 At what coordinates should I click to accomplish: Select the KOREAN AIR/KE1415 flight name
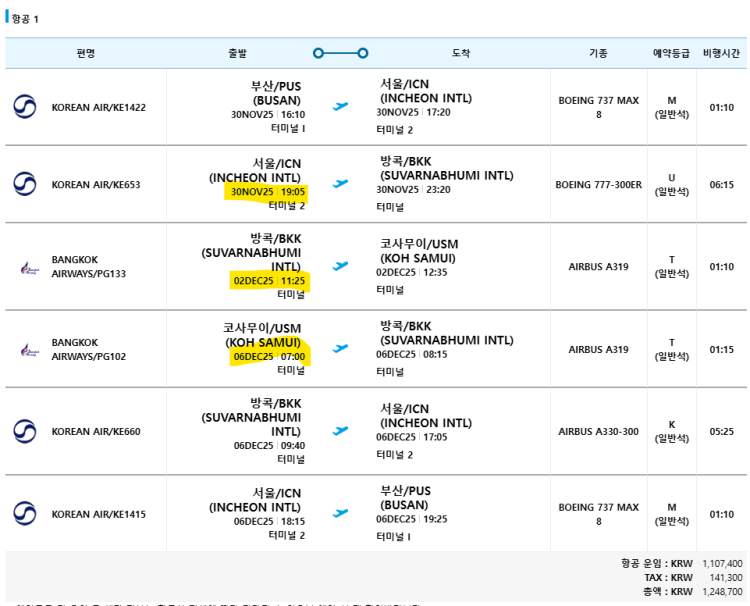[x=99, y=515]
